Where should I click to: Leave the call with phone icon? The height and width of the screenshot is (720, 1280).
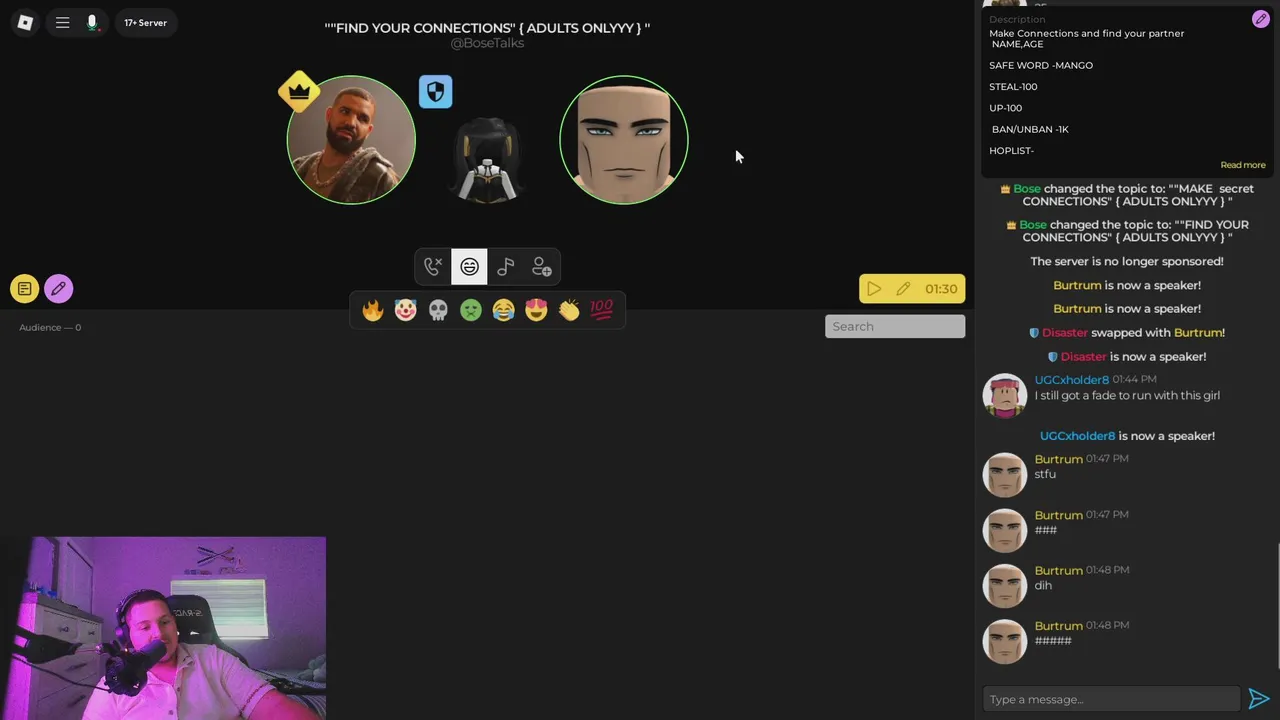pyautogui.click(x=432, y=267)
